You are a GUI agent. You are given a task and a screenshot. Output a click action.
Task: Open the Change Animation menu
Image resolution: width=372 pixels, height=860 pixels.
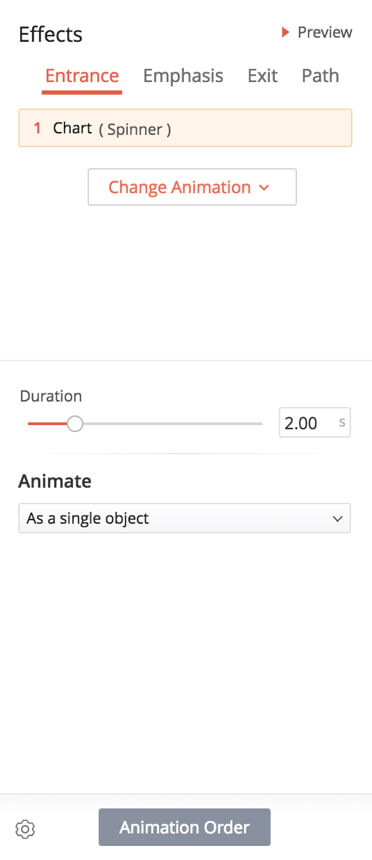192,187
